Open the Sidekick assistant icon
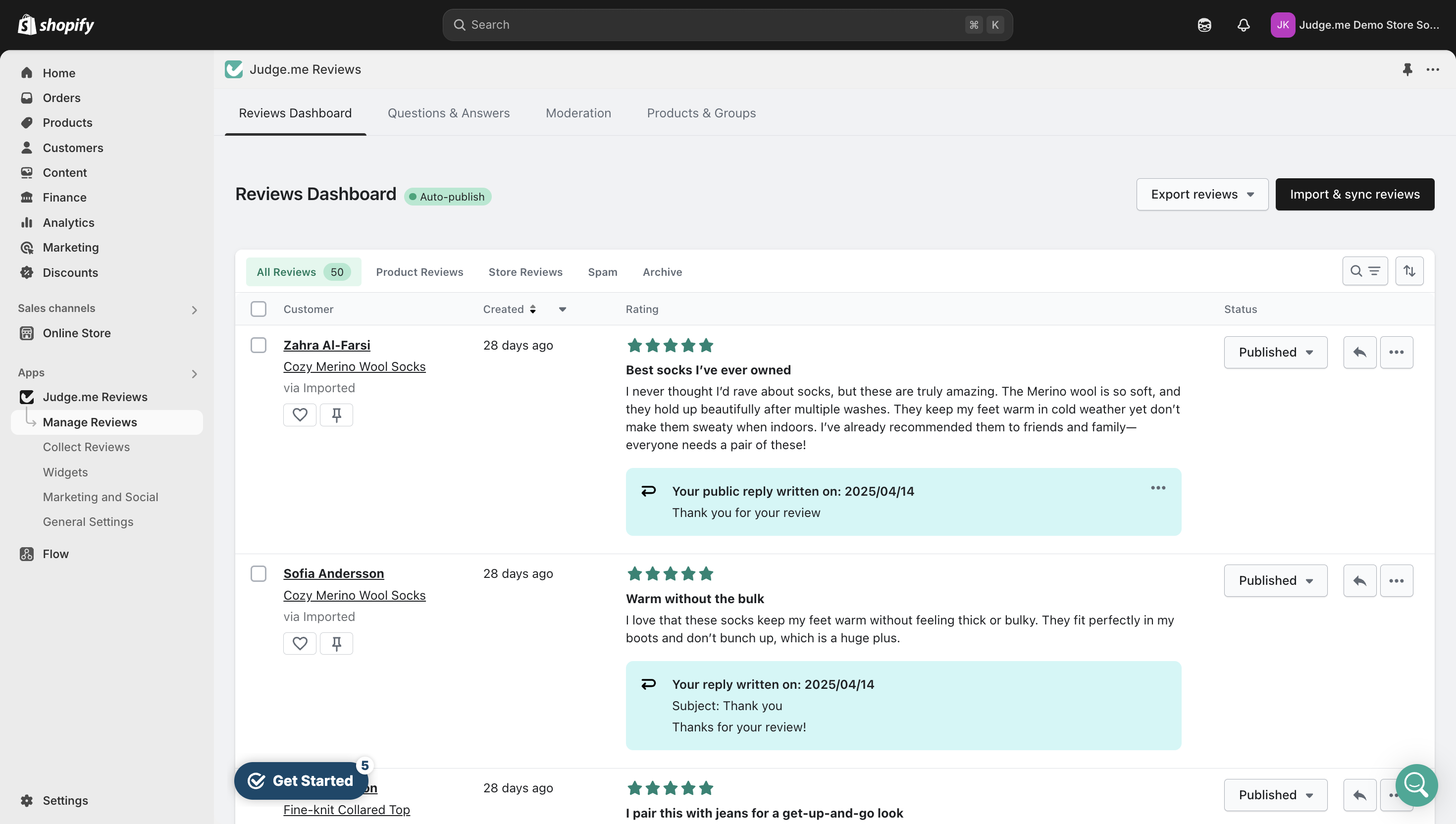This screenshot has width=1456, height=824. 1204,25
